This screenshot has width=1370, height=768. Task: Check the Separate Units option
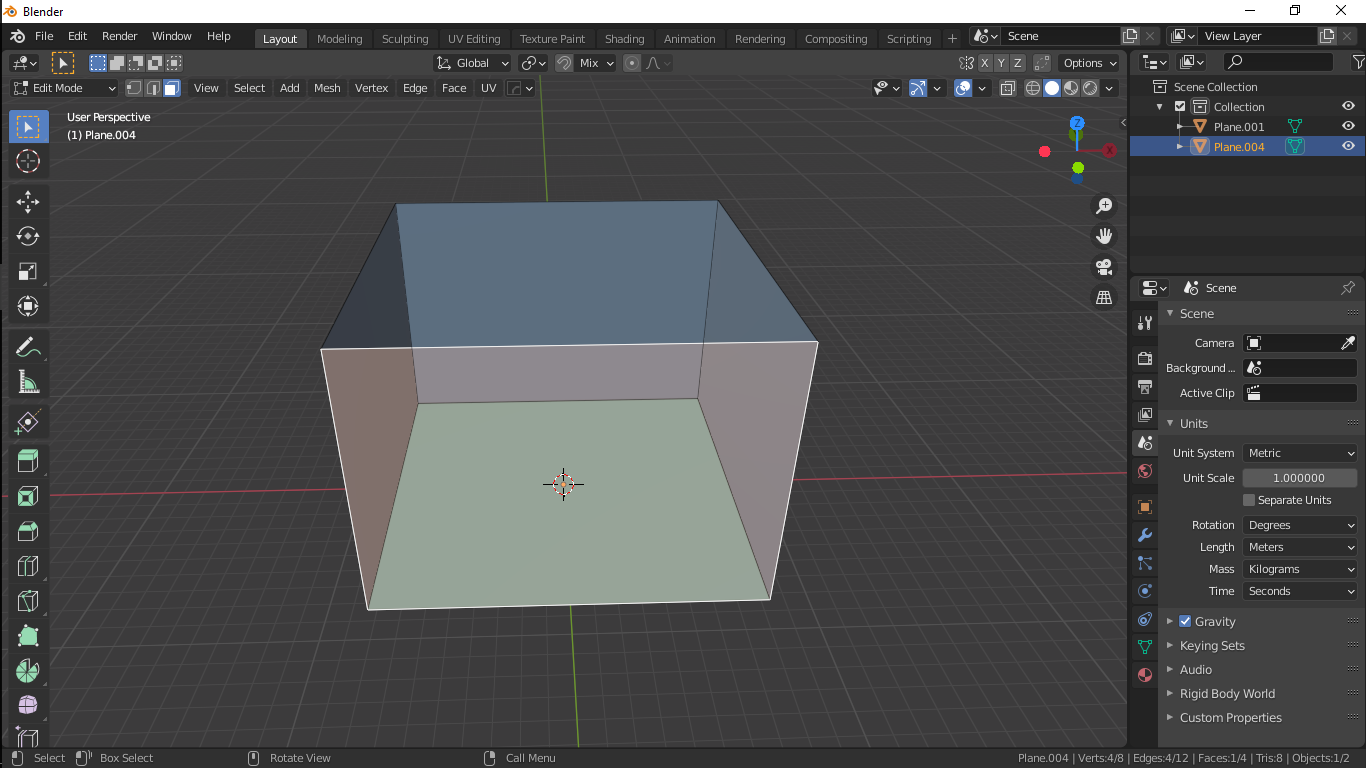pyautogui.click(x=1249, y=500)
